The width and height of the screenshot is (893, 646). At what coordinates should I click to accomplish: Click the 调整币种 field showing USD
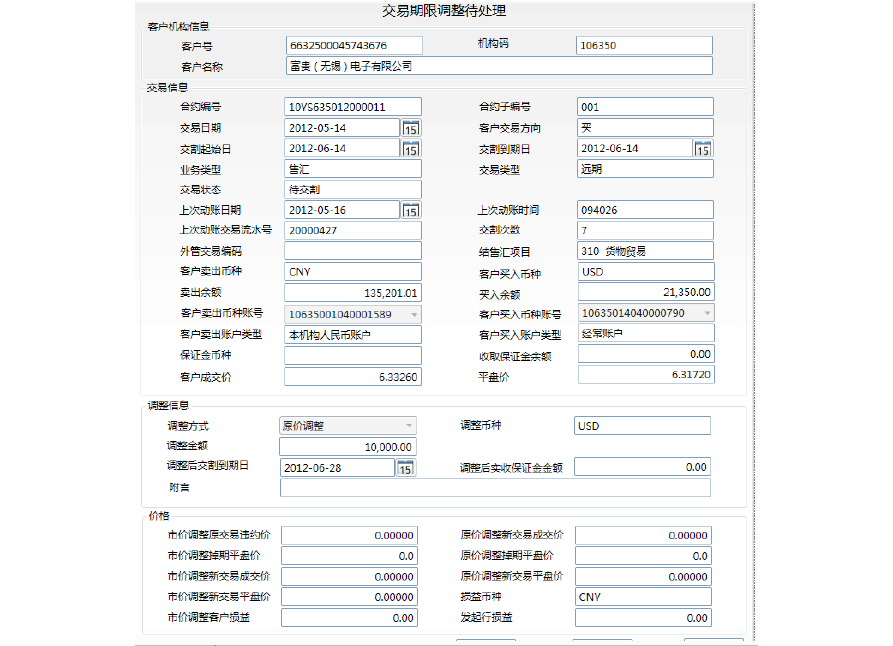pos(642,426)
